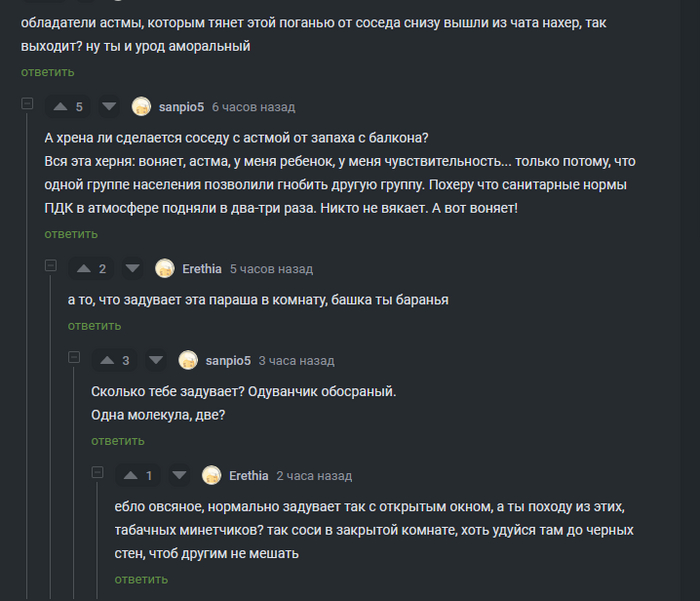
Task: Collapse Erethia's comment from 2 hours ago
Action: [x=97, y=472]
